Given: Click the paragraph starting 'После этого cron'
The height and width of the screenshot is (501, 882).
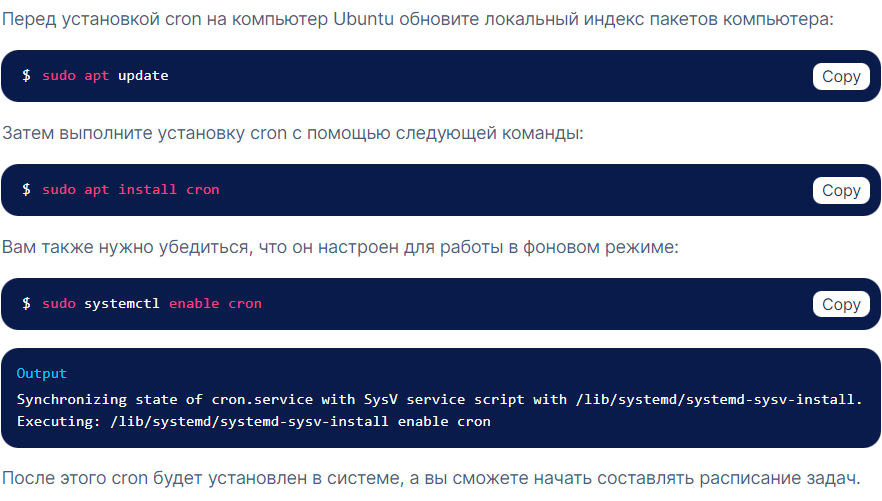Looking at the screenshot, I should (431, 478).
